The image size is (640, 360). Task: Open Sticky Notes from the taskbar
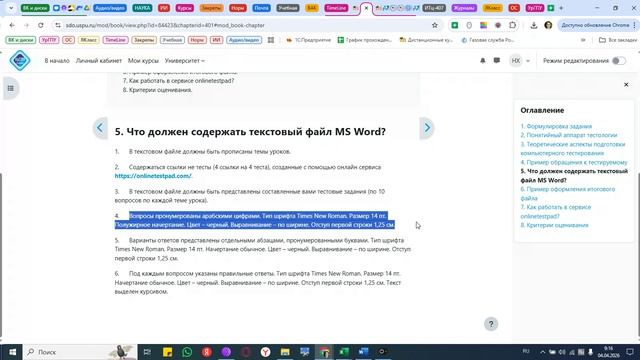click(167, 352)
